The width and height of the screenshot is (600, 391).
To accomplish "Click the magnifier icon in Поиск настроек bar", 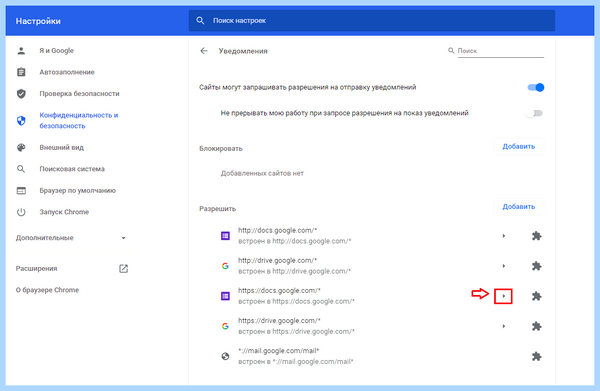I will click(x=200, y=20).
